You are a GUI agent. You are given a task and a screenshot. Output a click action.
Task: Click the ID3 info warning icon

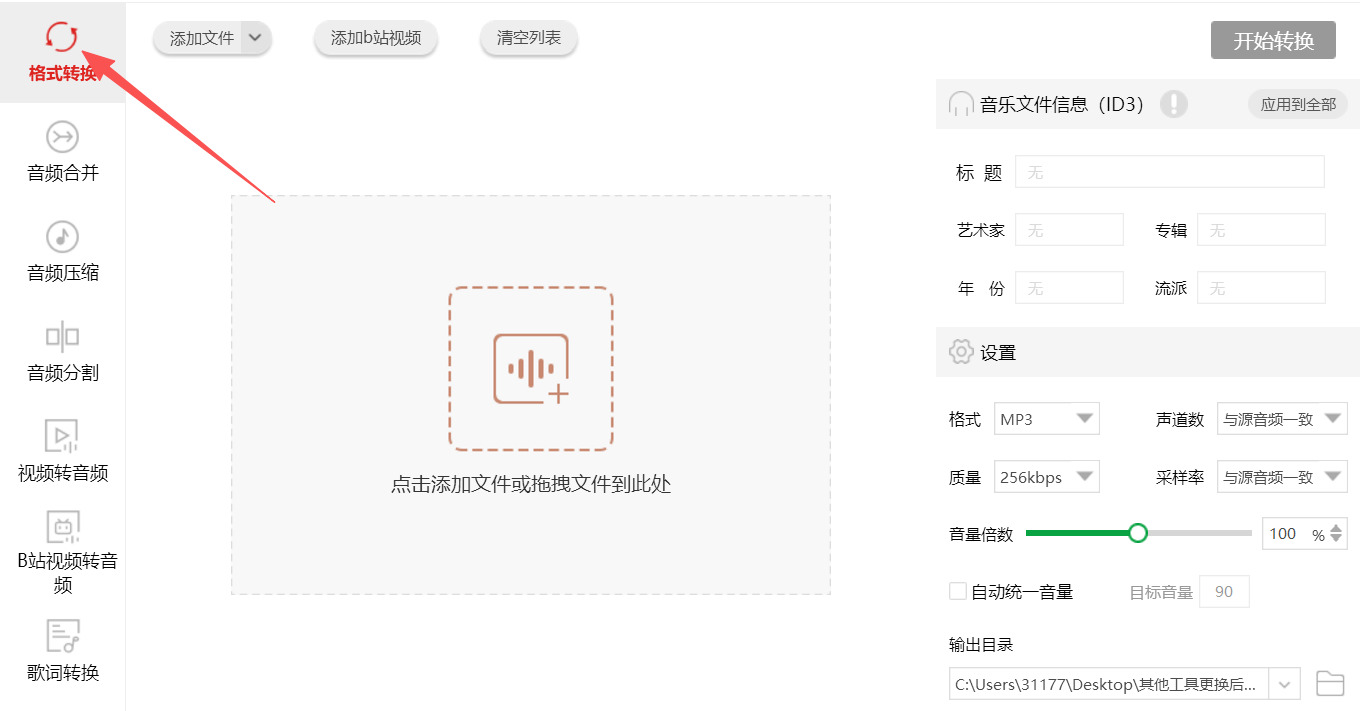coord(1174,104)
